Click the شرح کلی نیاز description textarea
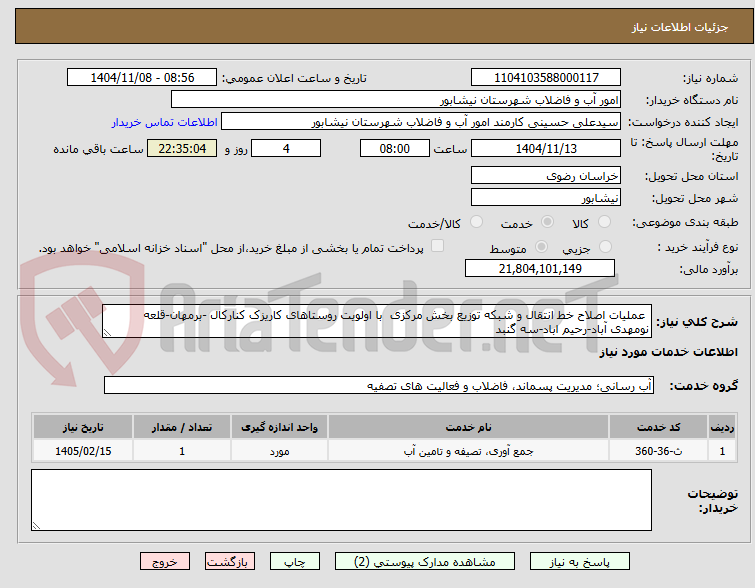 click(377, 321)
